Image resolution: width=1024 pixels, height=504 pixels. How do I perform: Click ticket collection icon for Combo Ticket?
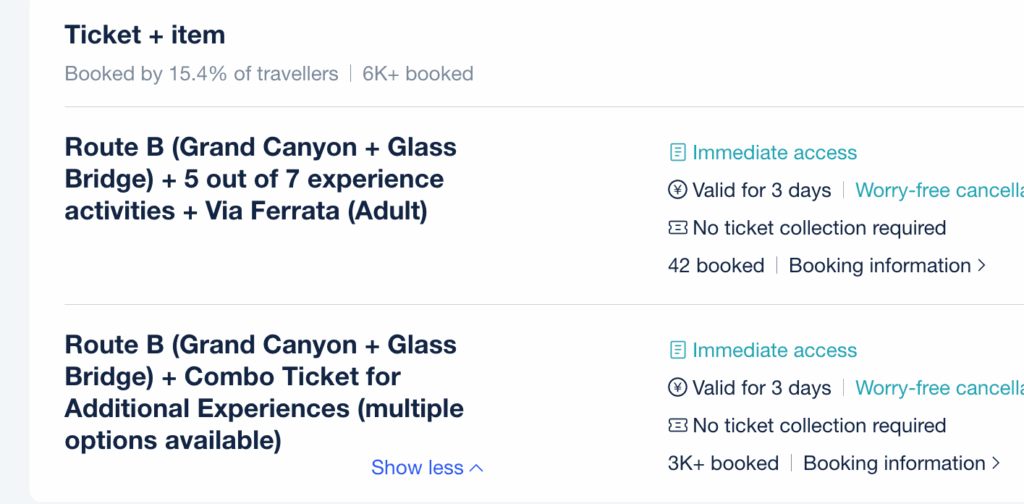(678, 426)
